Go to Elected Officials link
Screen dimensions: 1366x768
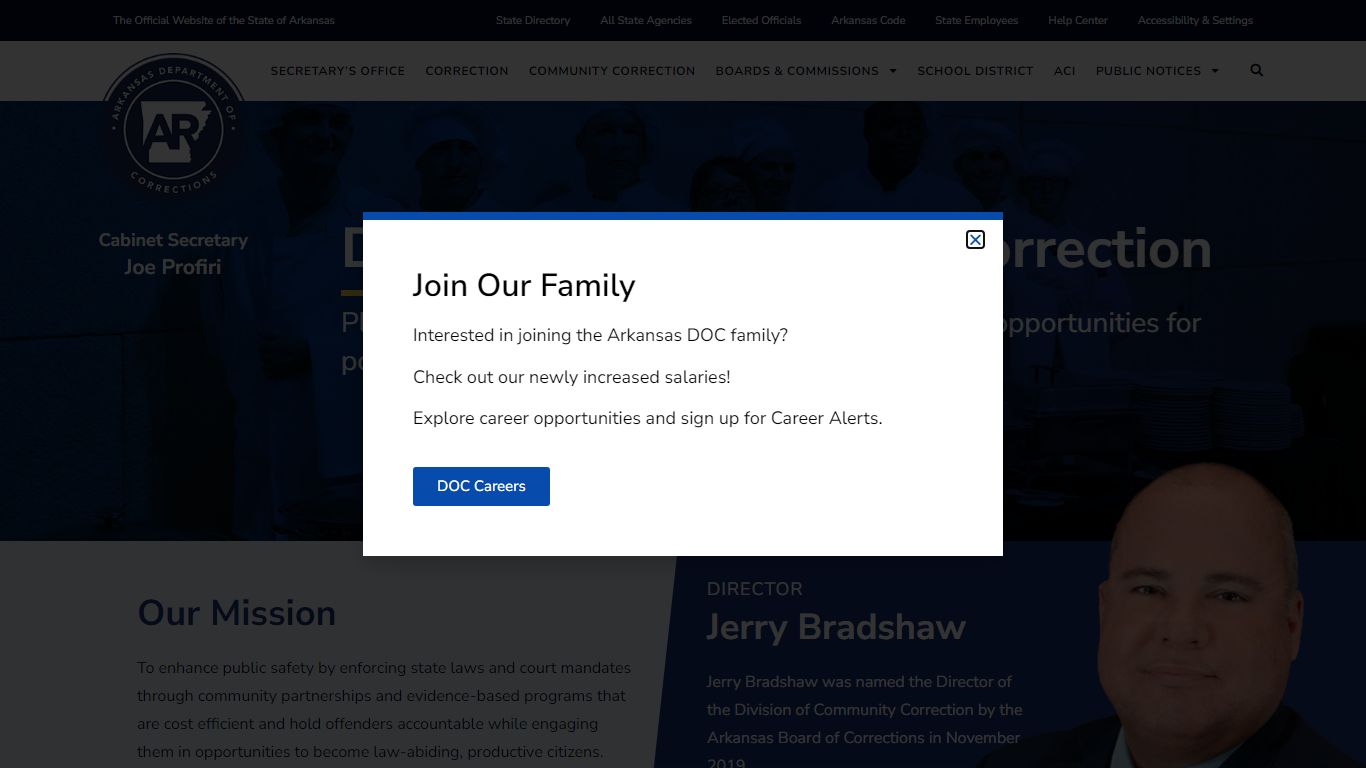pos(761,20)
